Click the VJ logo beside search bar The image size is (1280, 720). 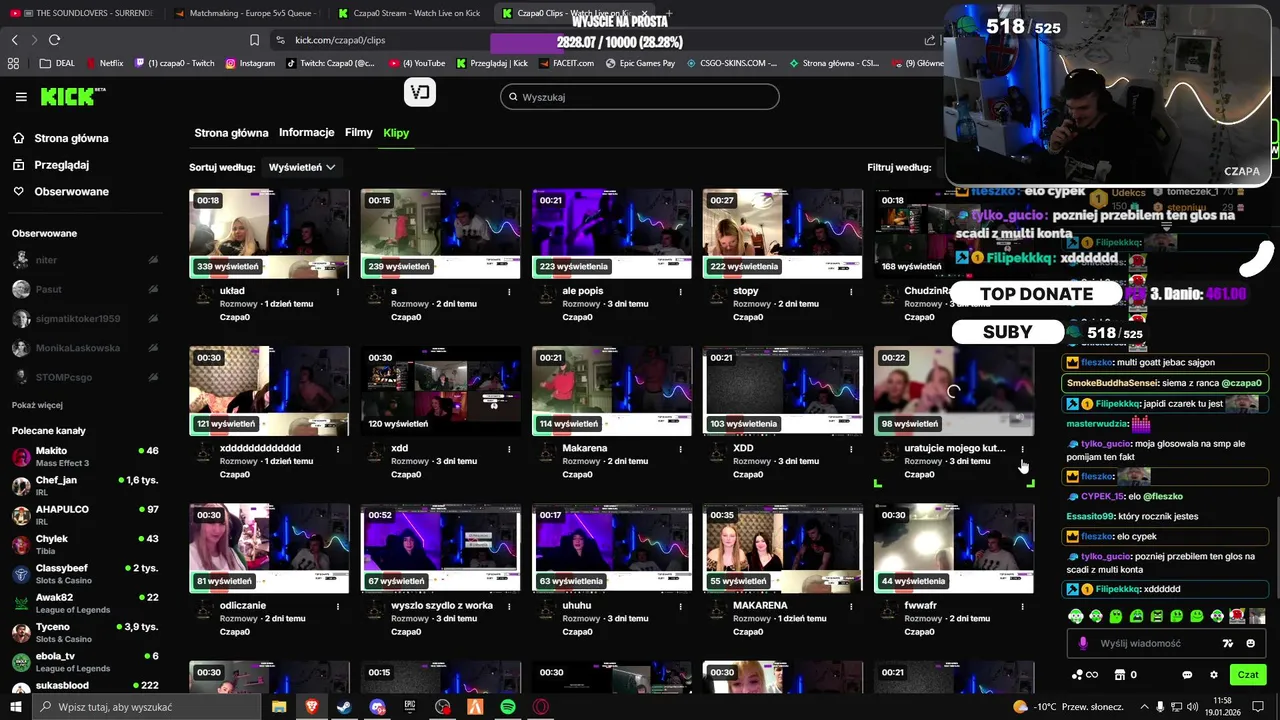(x=420, y=93)
